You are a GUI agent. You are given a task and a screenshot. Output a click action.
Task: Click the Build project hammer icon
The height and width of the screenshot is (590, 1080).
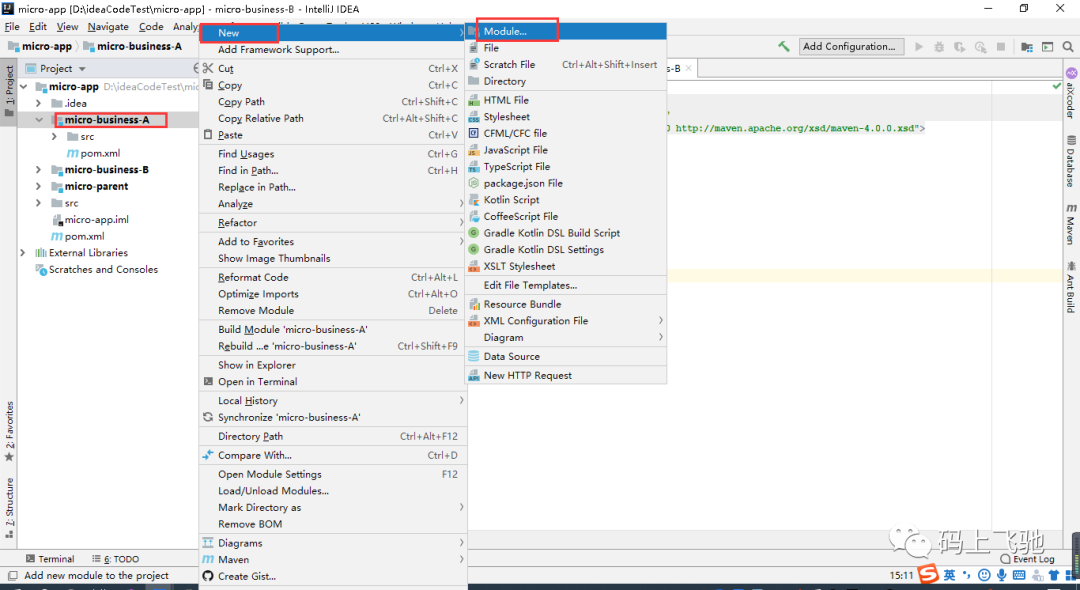tap(784, 47)
